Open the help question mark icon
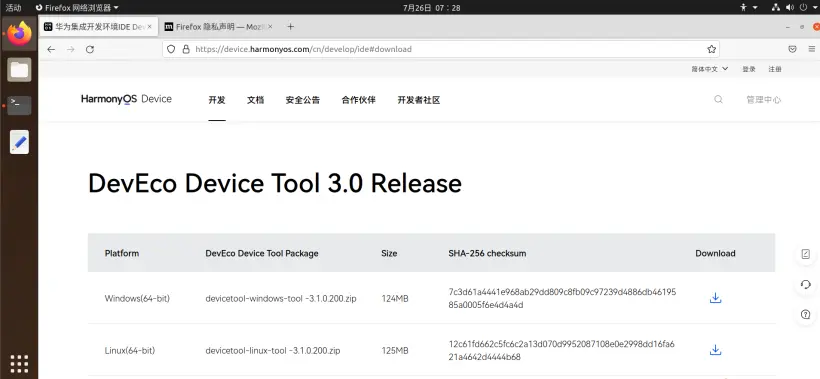This screenshot has width=820, height=379. [x=805, y=315]
